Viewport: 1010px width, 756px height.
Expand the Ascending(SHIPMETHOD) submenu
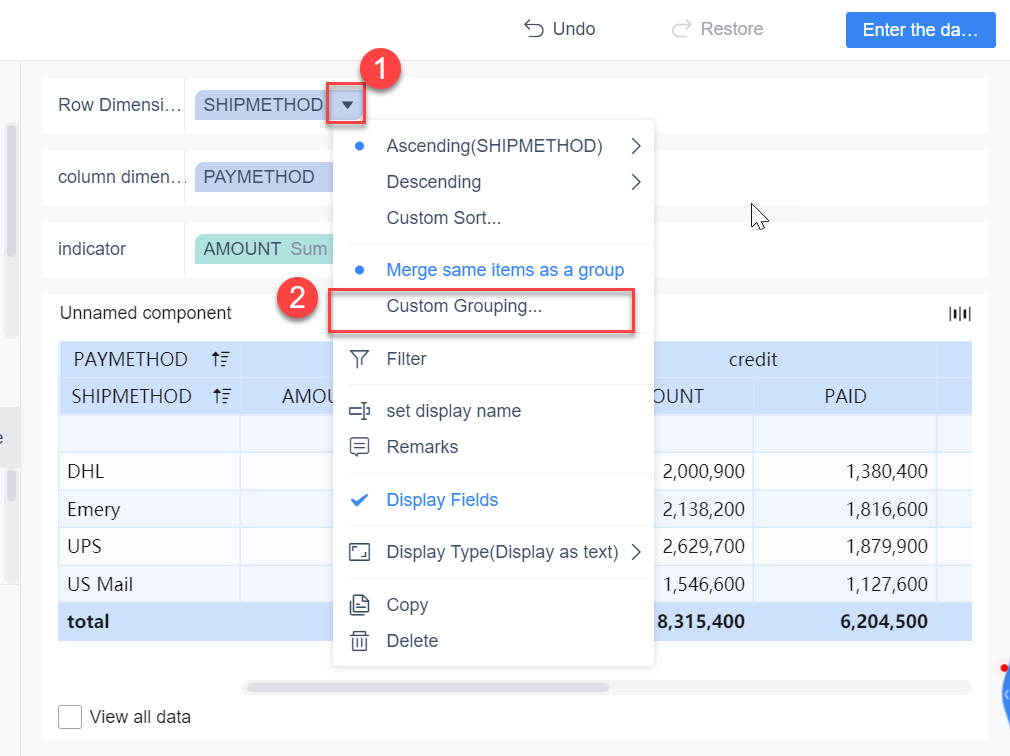click(x=635, y=146)
